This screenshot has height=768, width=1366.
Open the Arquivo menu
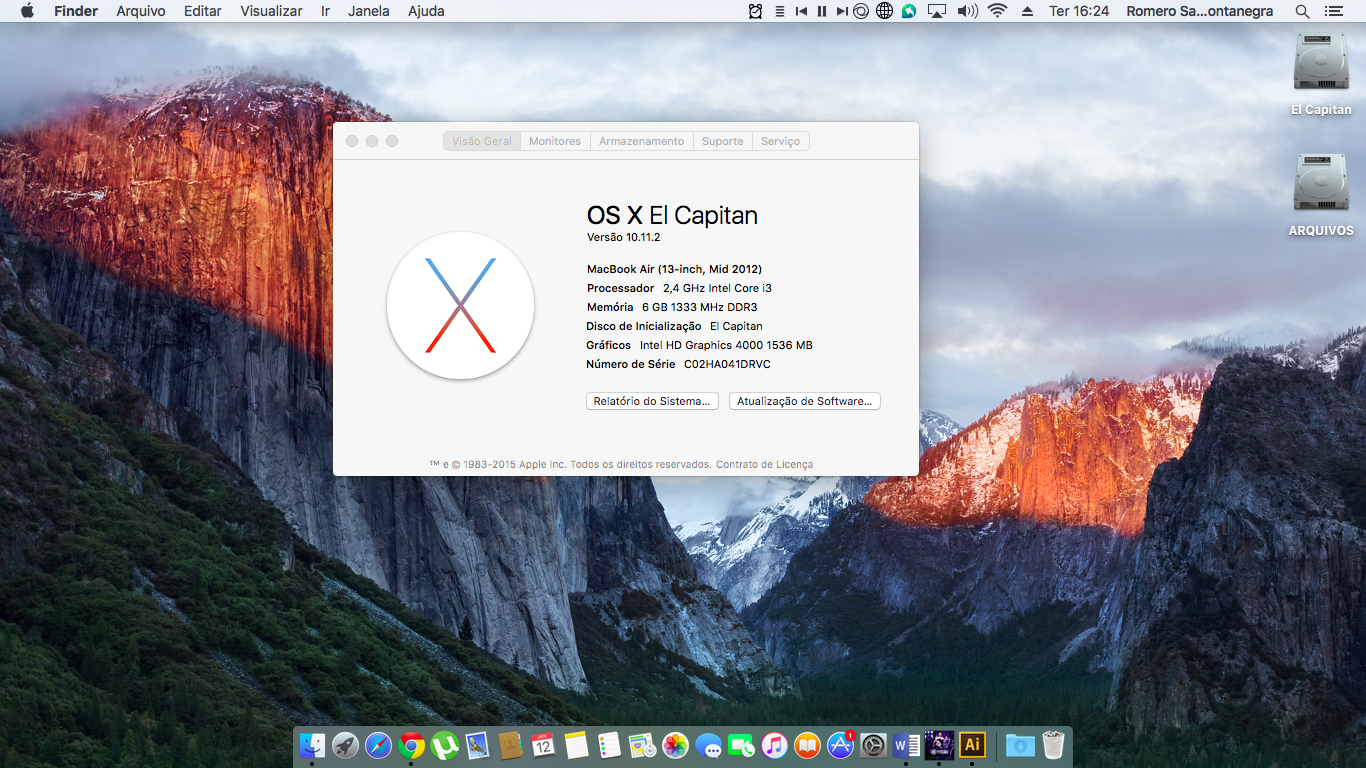[141, 11]
